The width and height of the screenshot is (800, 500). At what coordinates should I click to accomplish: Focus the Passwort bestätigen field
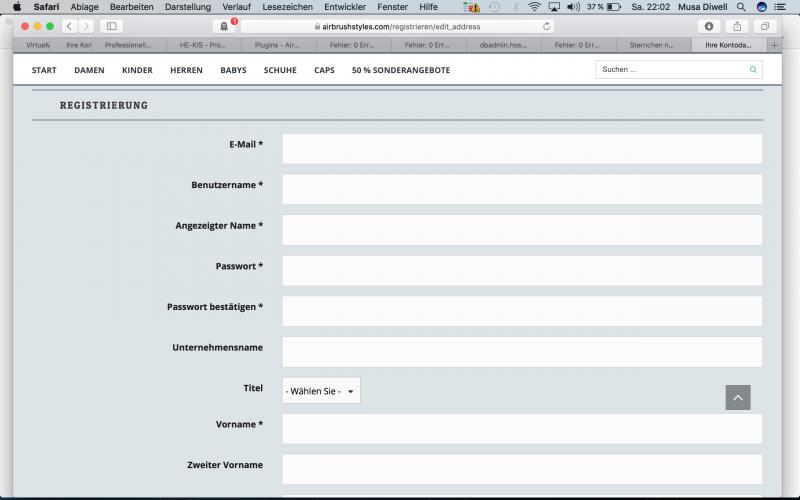tap(521, 311)
